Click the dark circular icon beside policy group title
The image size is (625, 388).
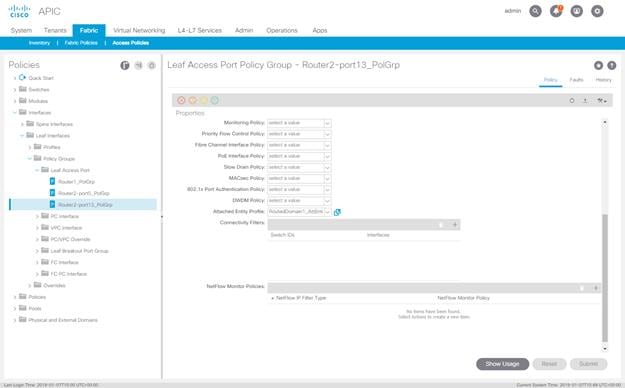tap(598, 65)
